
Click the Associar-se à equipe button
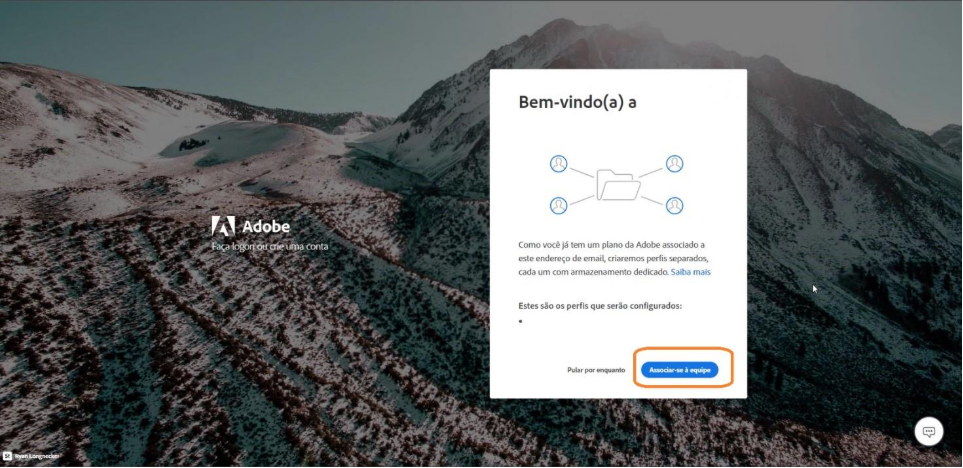coord(679,370)
